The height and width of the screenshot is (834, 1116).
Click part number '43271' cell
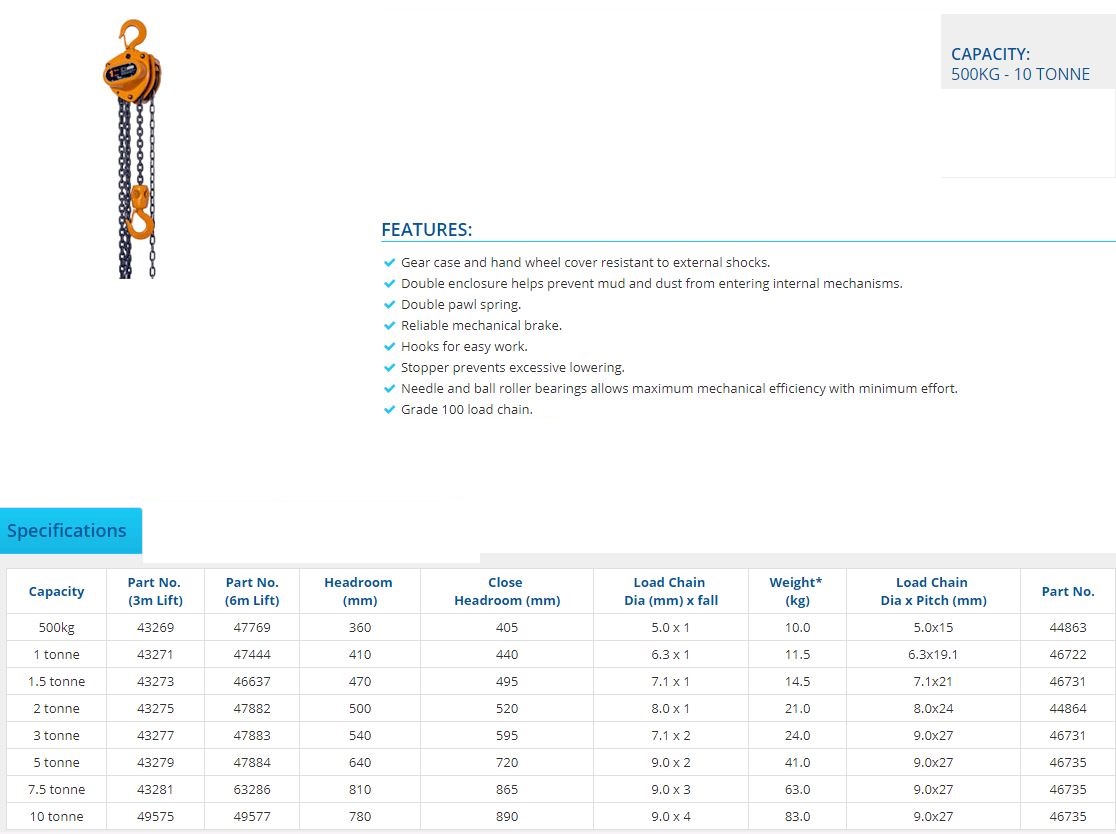(x=155, y=655)
